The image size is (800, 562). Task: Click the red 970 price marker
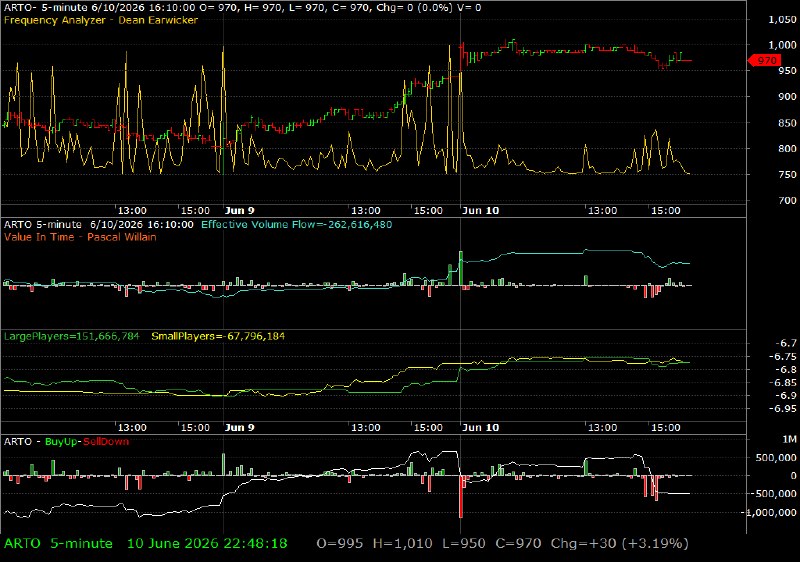pyautogui.click(x=764, y=61)
